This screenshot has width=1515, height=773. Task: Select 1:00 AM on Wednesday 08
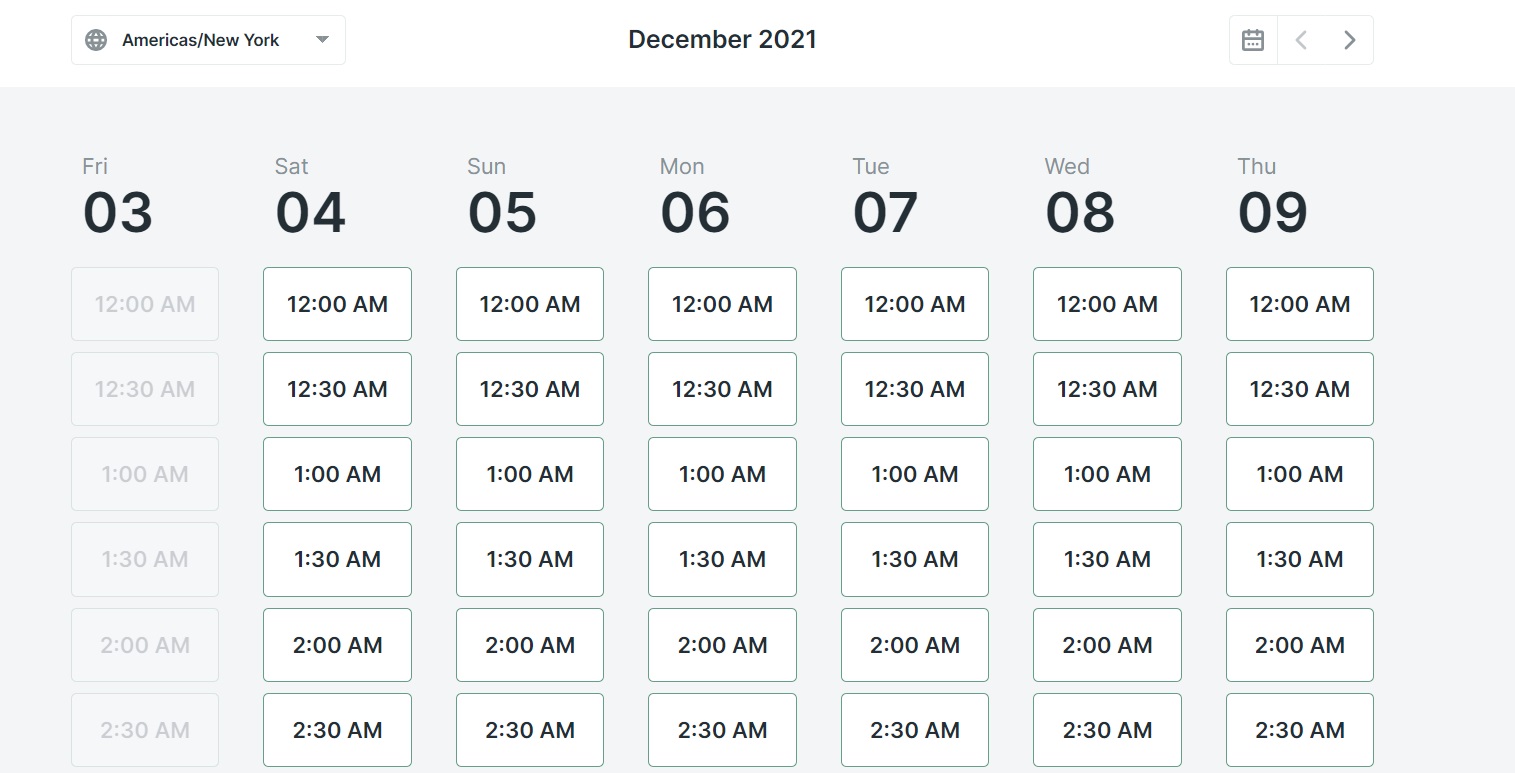[1107, 474]
